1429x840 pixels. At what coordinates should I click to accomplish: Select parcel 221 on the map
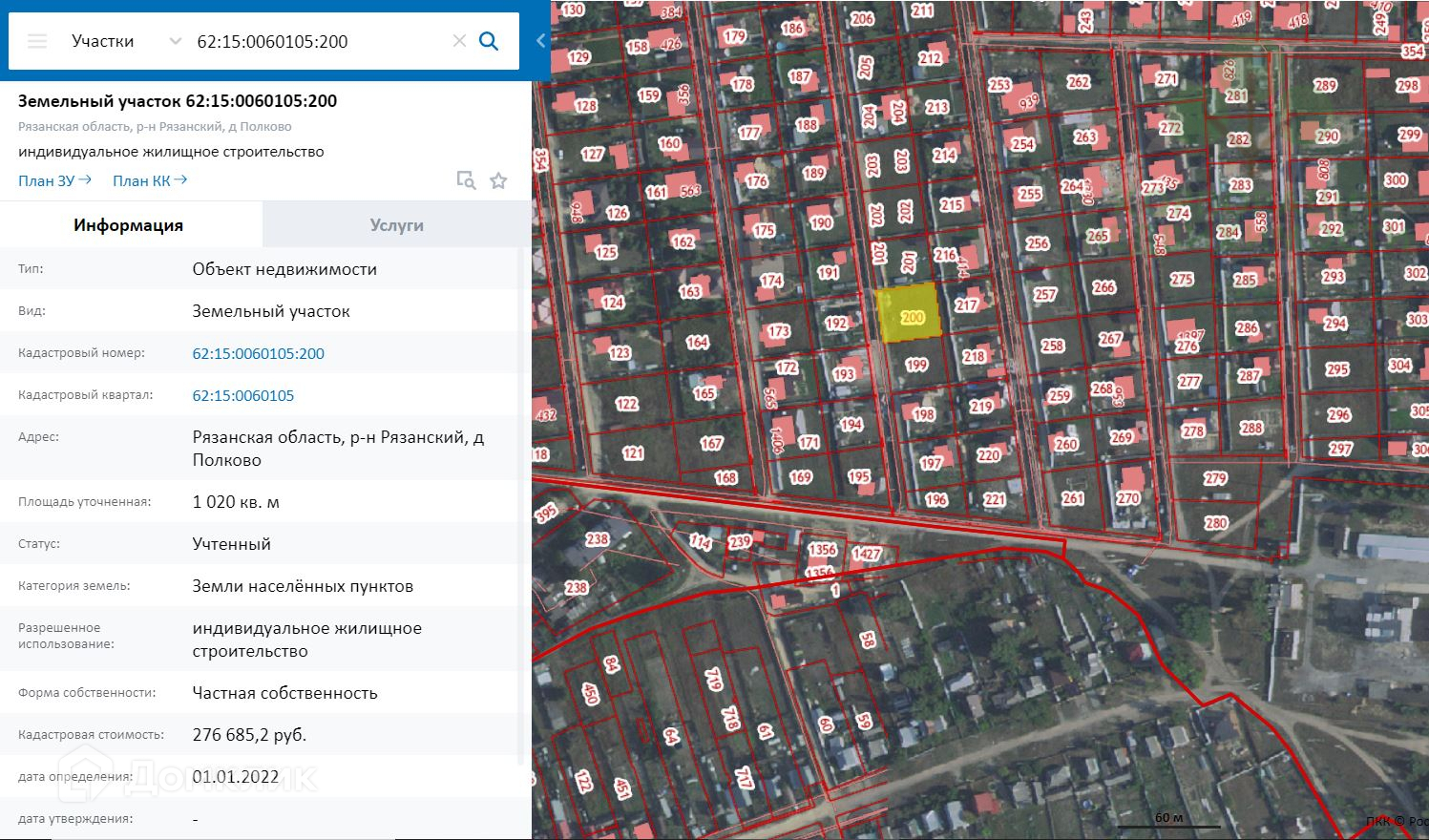point(995,498)
